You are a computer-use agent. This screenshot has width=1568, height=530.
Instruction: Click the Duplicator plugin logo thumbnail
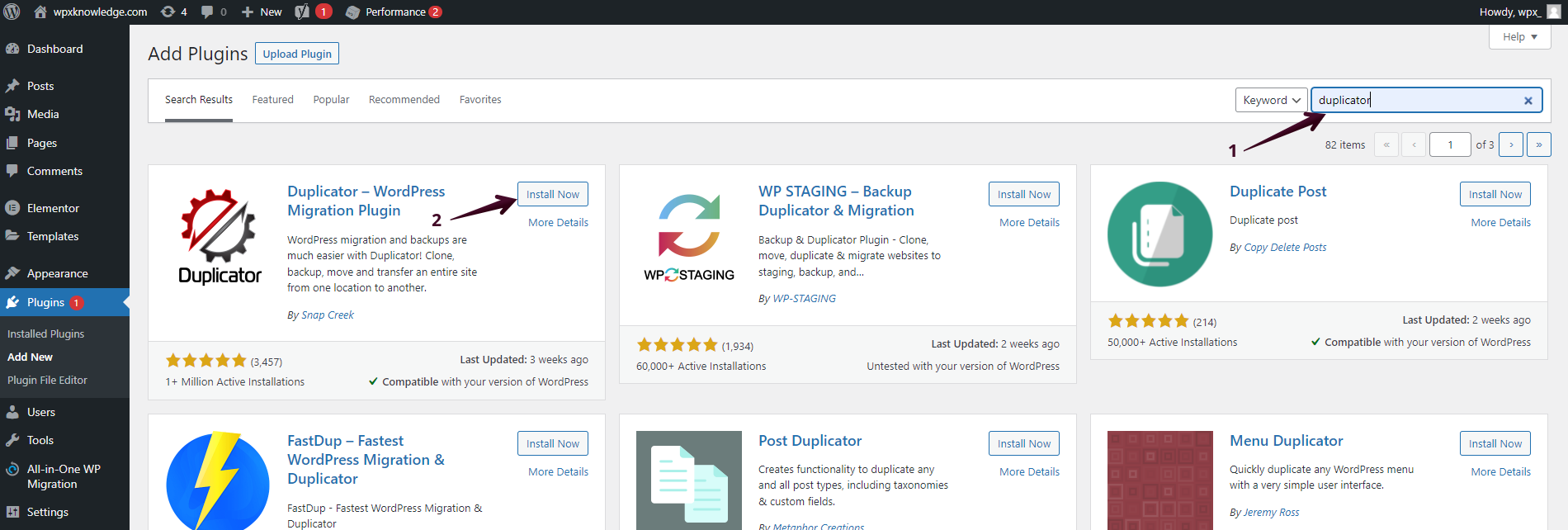[x=220, y=236]
